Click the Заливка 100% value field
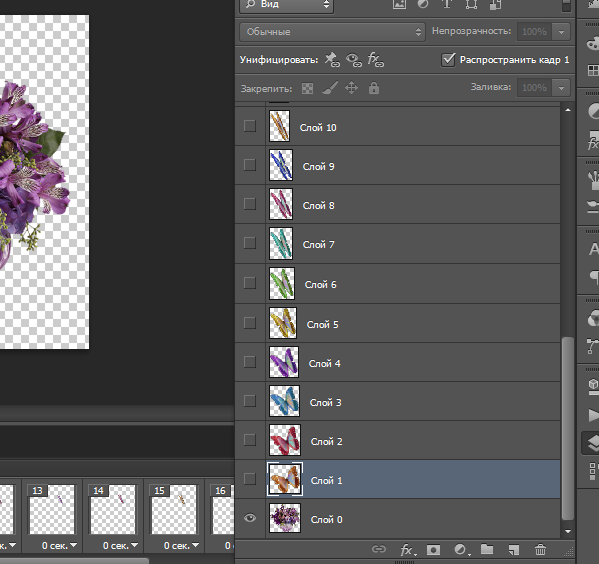The height and width of the screenshot is (564, 599). pyautogui.click(x=534, y=88)
